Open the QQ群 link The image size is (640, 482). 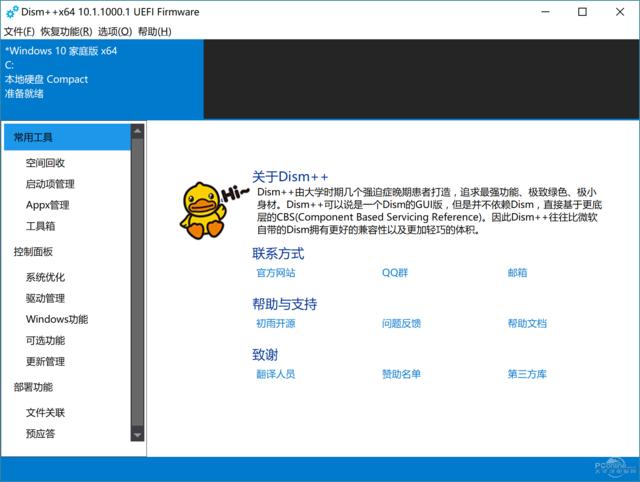tap(396, 272)
